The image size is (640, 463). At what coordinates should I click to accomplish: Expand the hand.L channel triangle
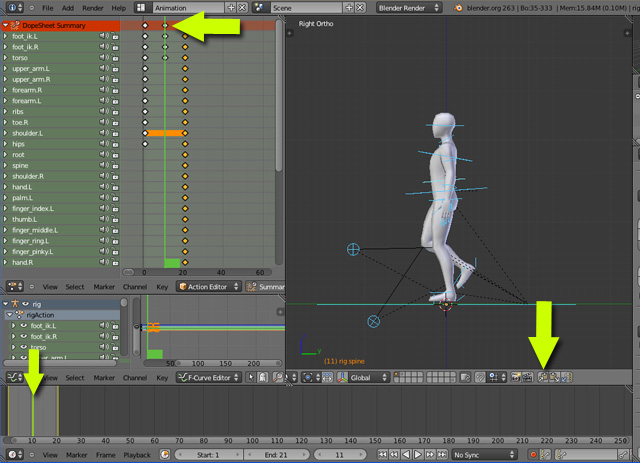coord(5,187)
